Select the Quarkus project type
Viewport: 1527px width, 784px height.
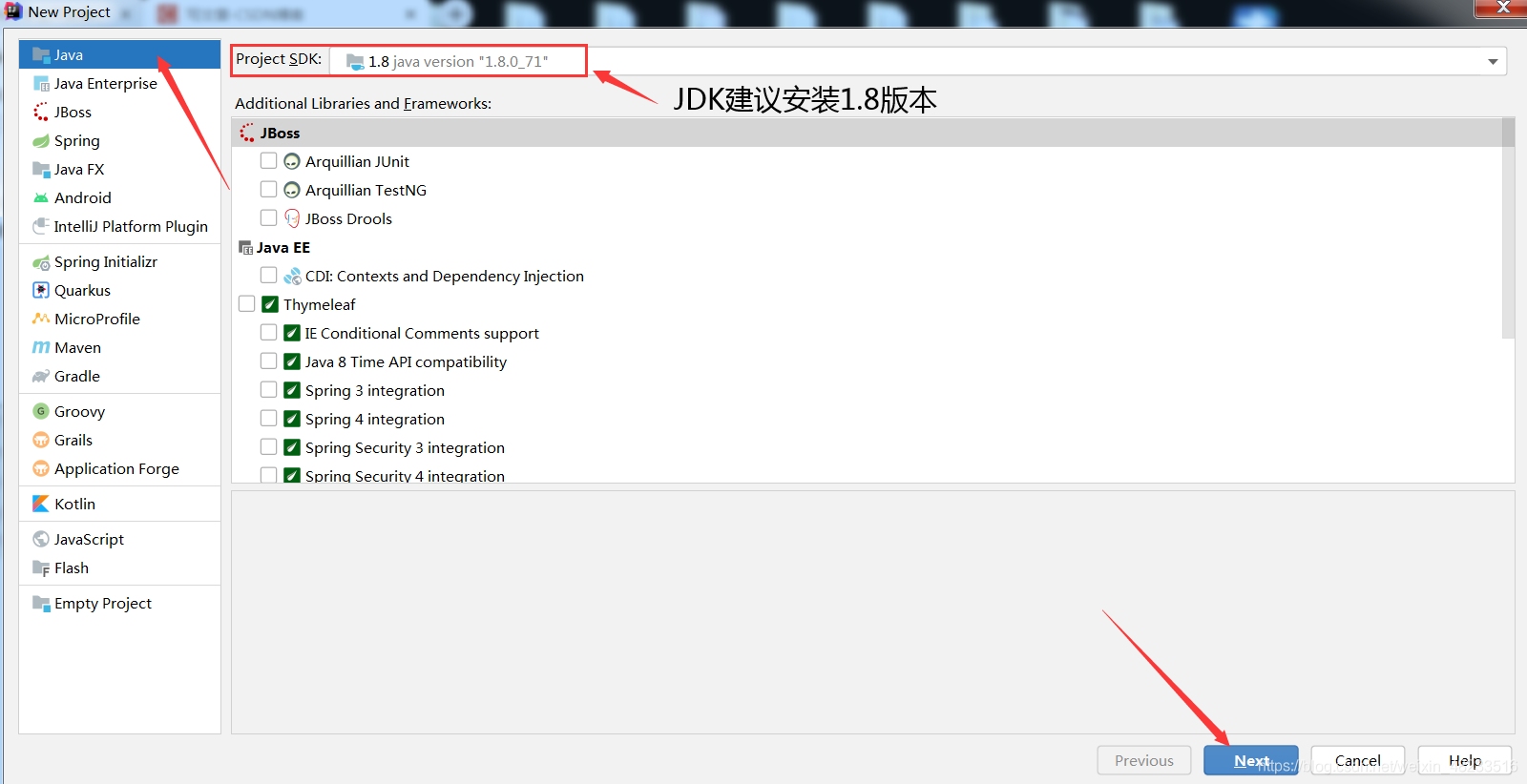click(x=119, y=290)
